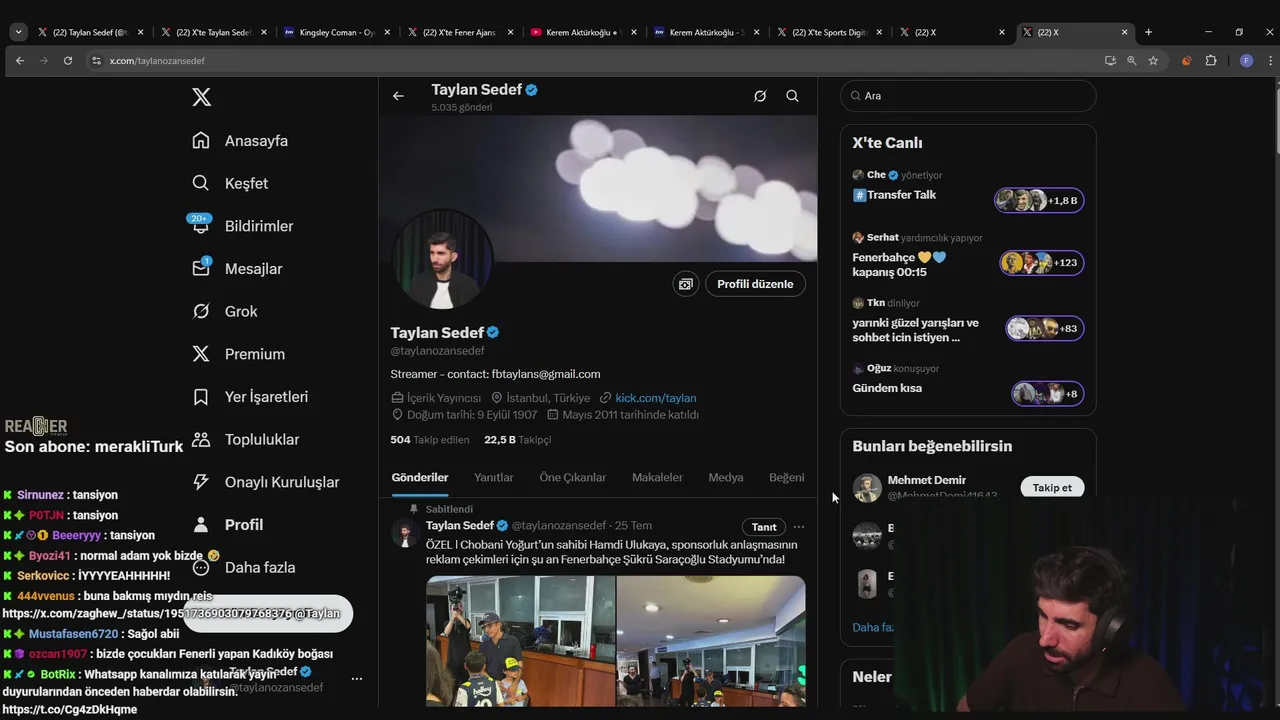This screenshot has height=720, width=1280.
Task: Click Profili düzenle button
Action: (755, 284)
